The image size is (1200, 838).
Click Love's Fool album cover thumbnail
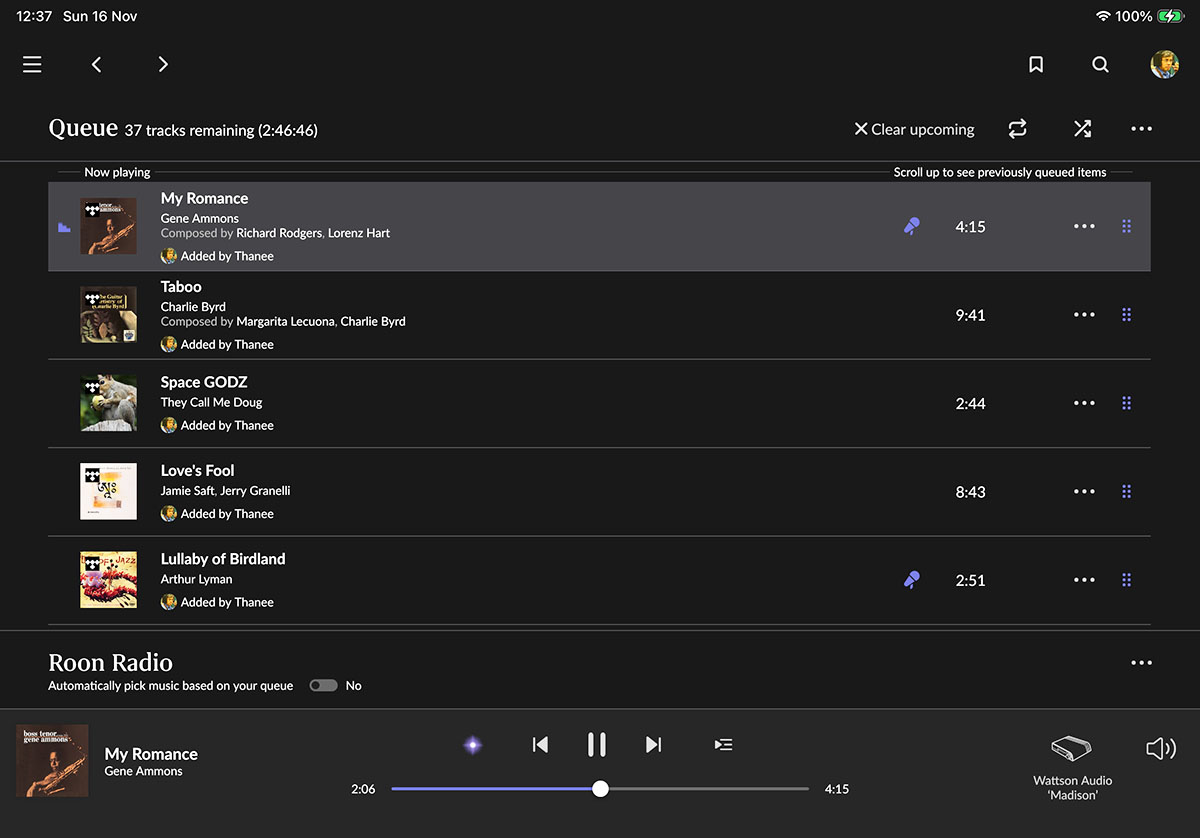pos(108,491)
